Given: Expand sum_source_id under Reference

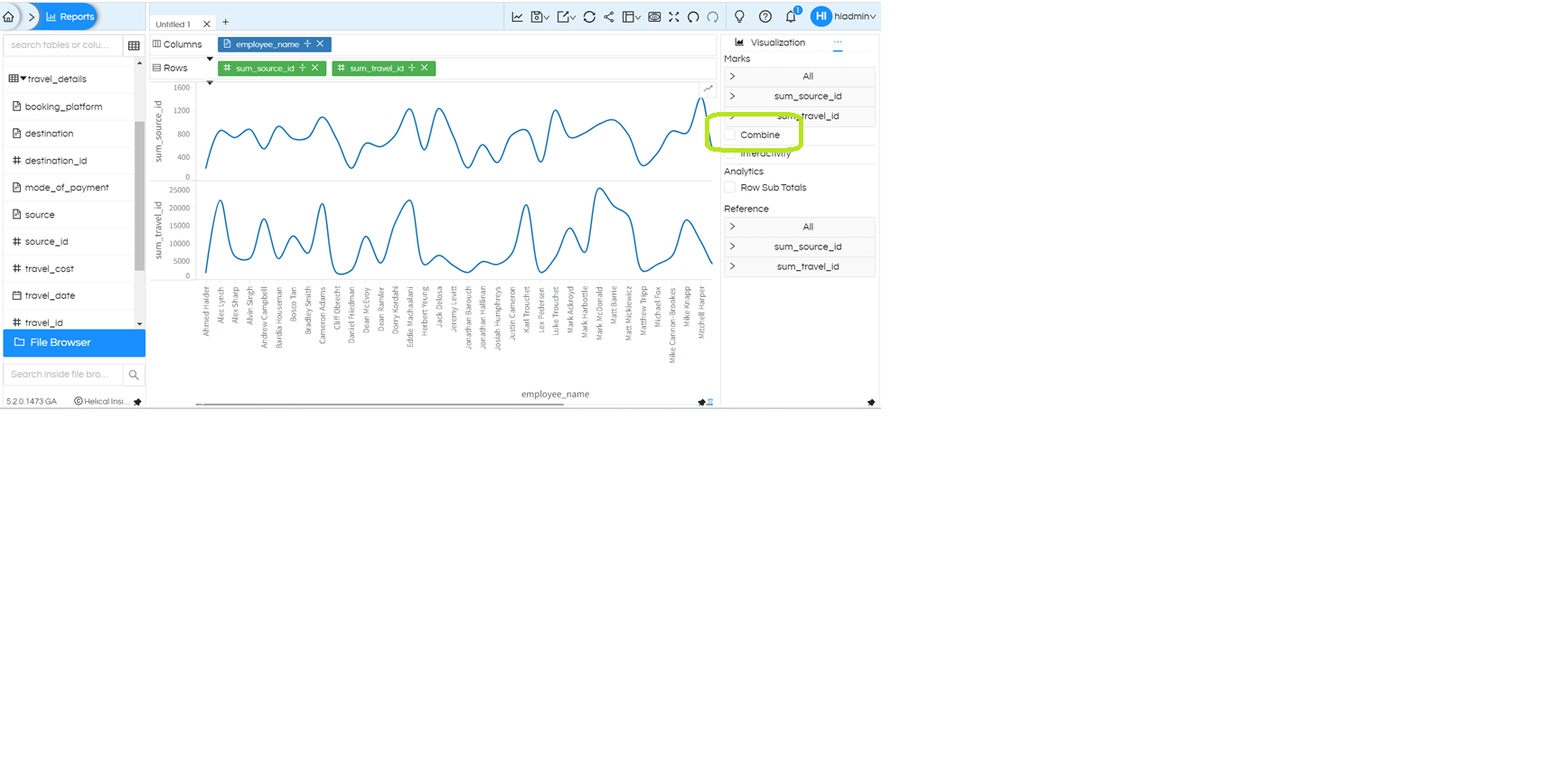Looking at the screenshot, I should click(733, 247).
